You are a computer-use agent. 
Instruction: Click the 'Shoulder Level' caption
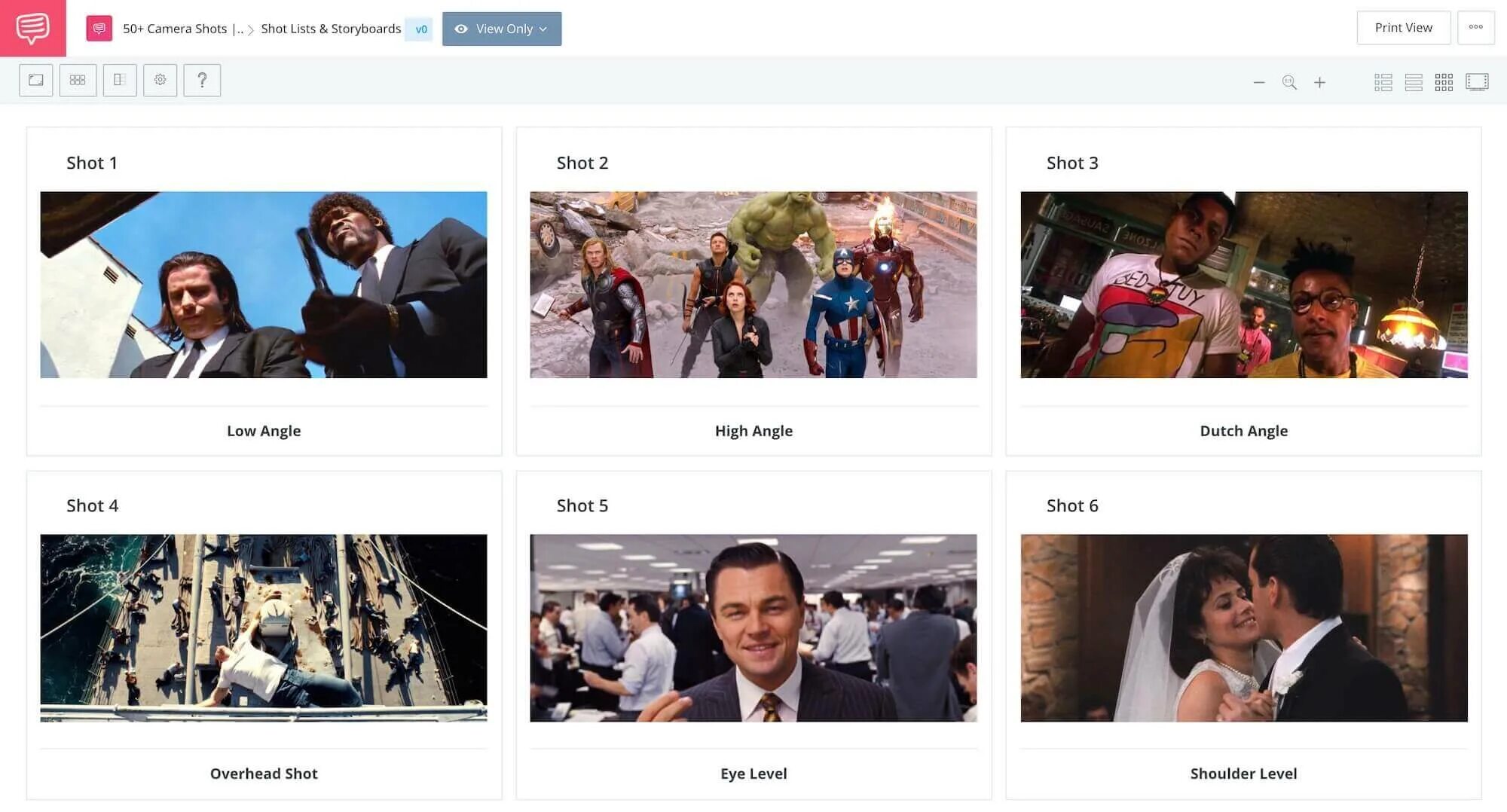coord(1244,774)
